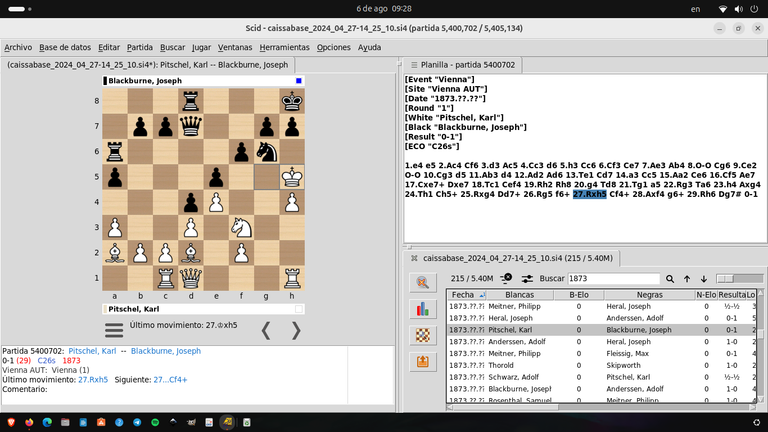This screenshot has width=768, height=432.
Task: Click the horizontal scrollbar of the game list
Action: [x=601, y=407]
